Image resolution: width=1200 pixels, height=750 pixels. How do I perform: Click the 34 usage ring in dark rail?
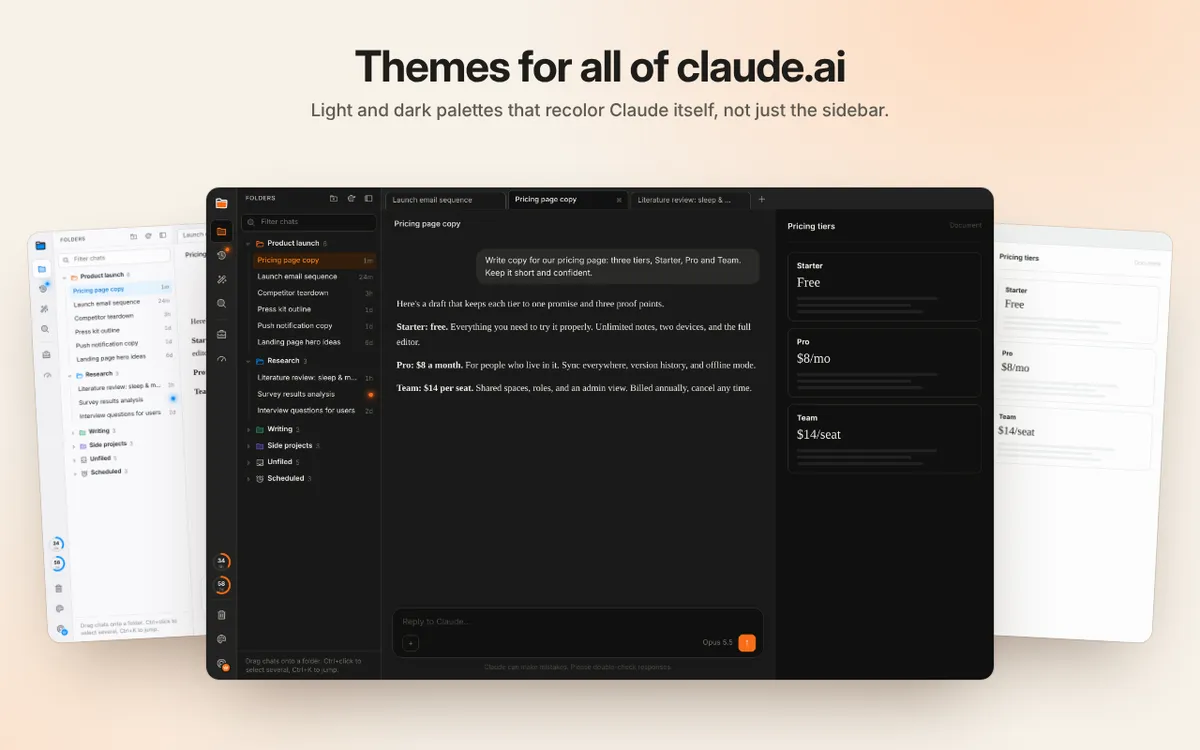coord(221,561)
